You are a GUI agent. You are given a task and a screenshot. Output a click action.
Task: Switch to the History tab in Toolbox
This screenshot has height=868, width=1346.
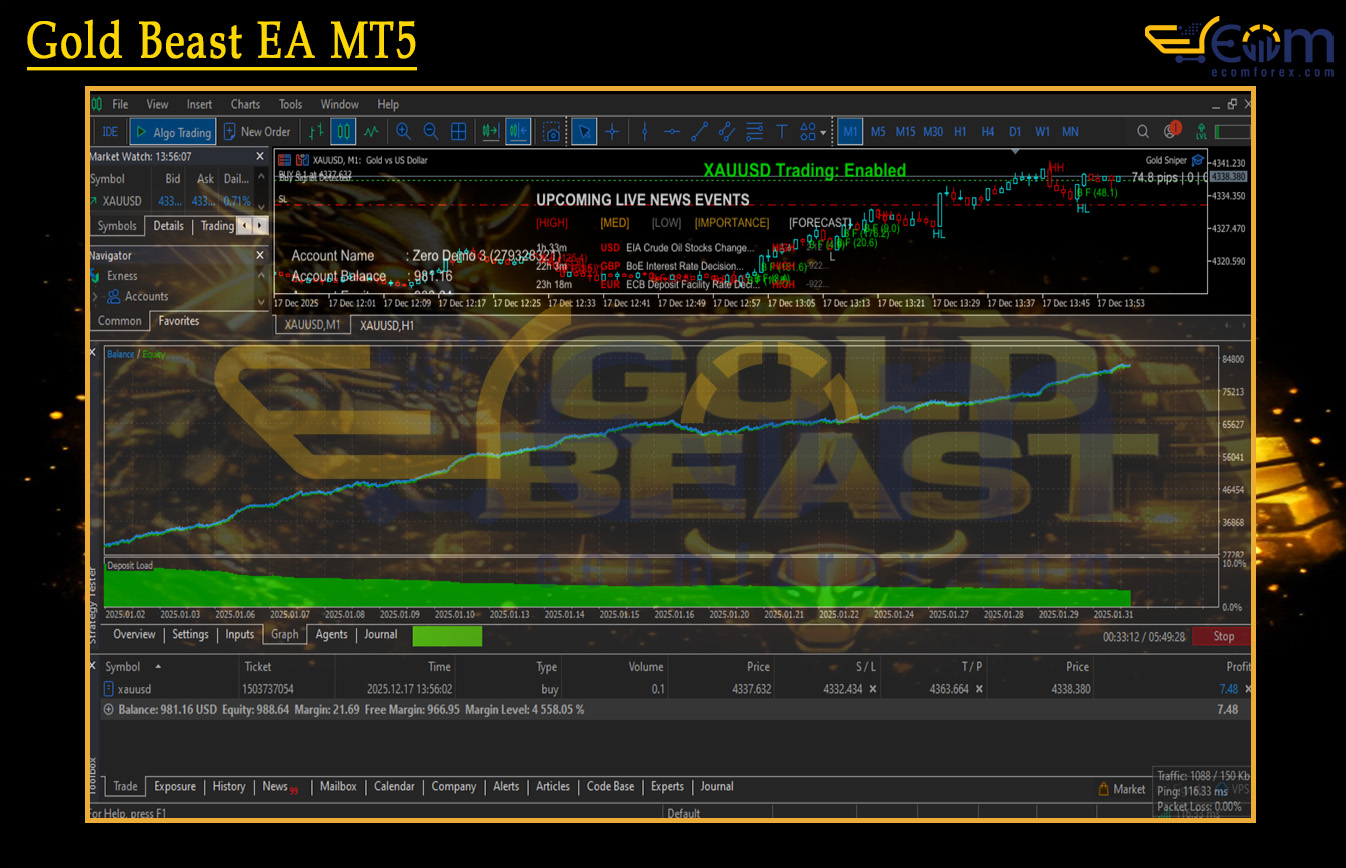[x=228, y=787]
